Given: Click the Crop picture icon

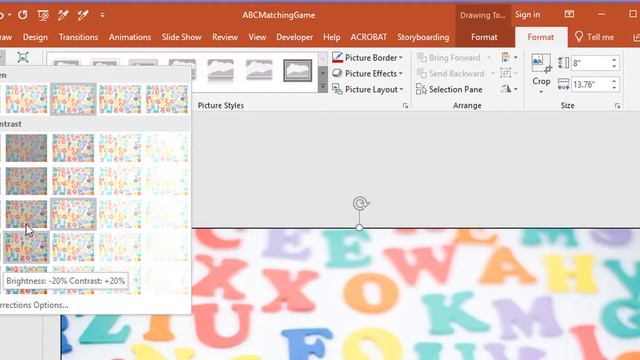Looking at the screenshot, I should [541, 63].
